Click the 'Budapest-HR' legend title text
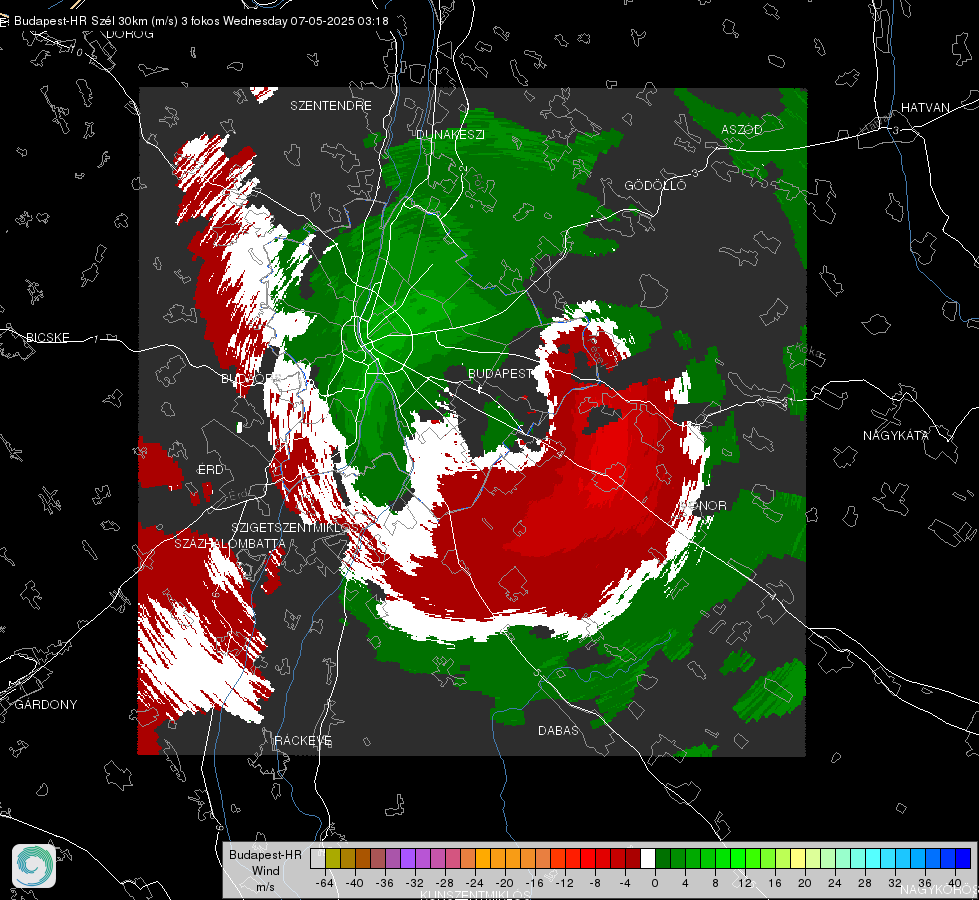979x900 pixels. [265, 854]
